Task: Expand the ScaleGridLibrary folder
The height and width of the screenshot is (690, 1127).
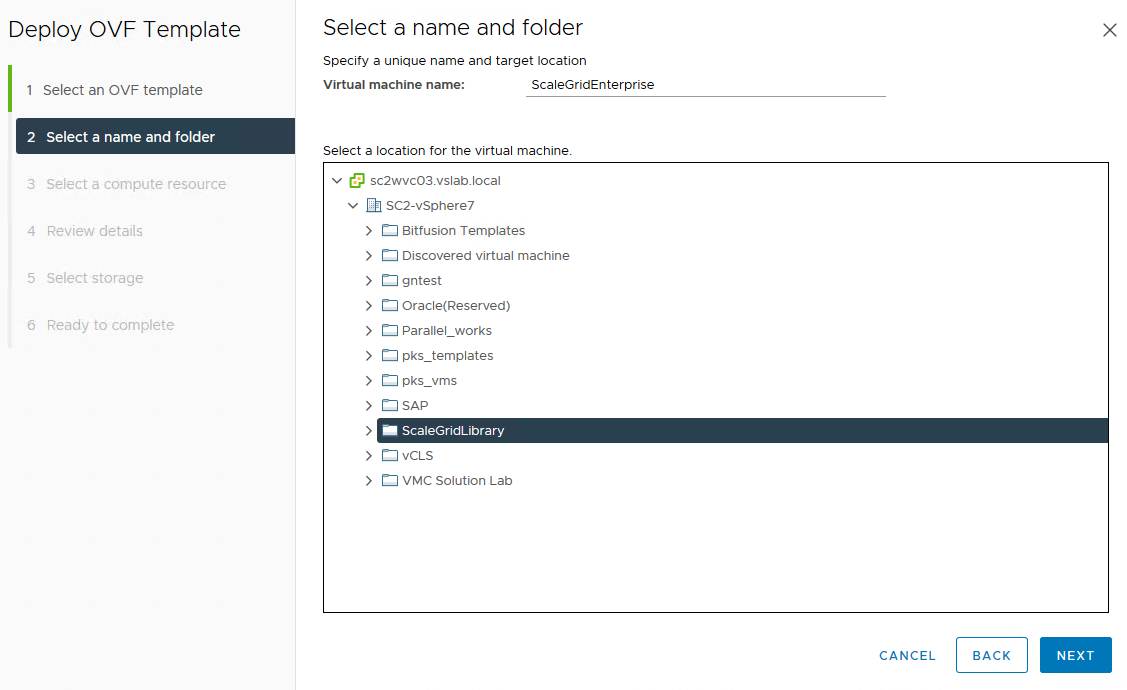Action: coord(369,431)
